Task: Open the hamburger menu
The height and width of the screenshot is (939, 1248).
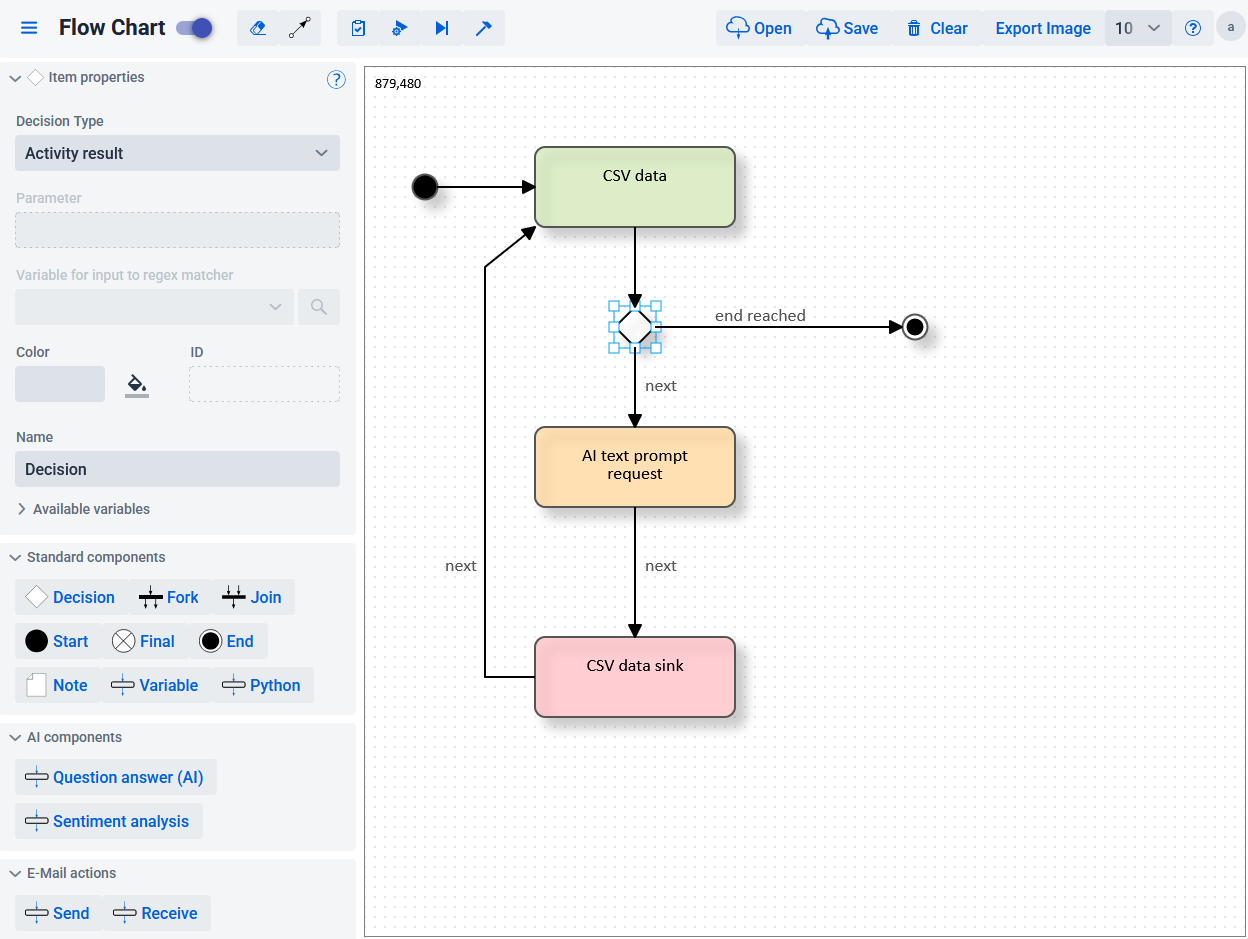Action: coord(28,27)
